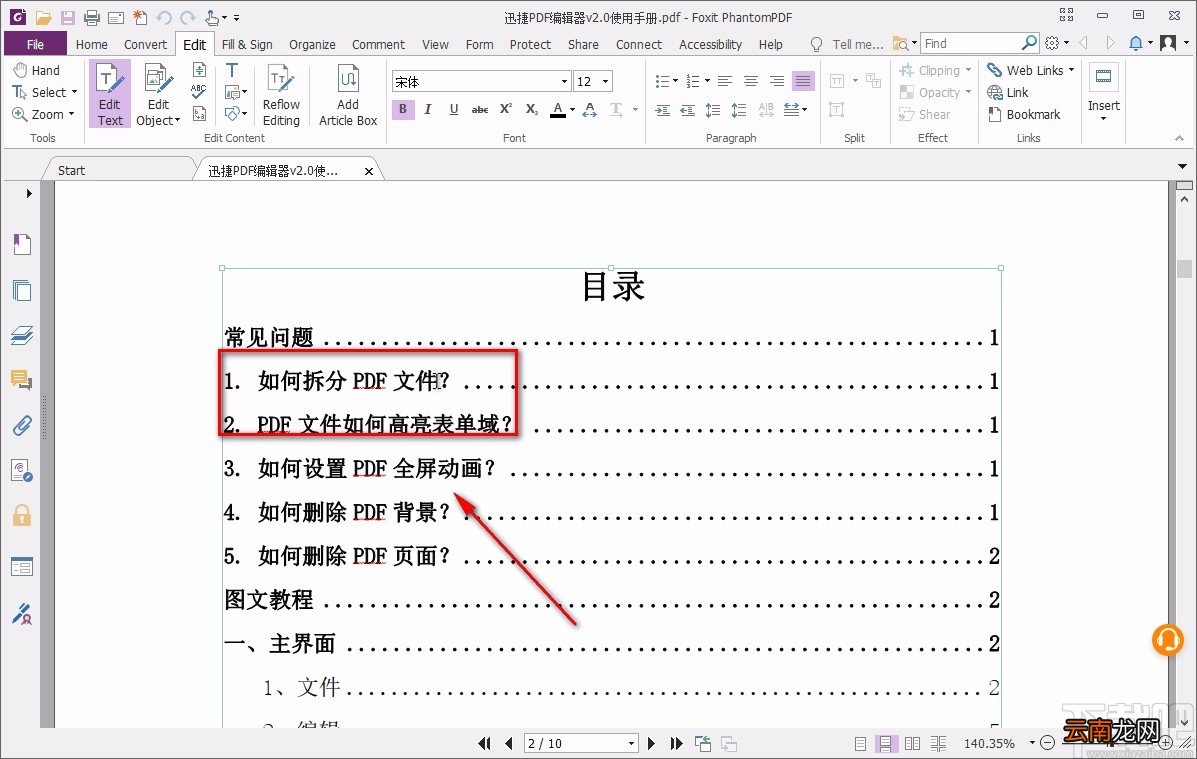Switch to the Home tab

click(x=92, y=44)
